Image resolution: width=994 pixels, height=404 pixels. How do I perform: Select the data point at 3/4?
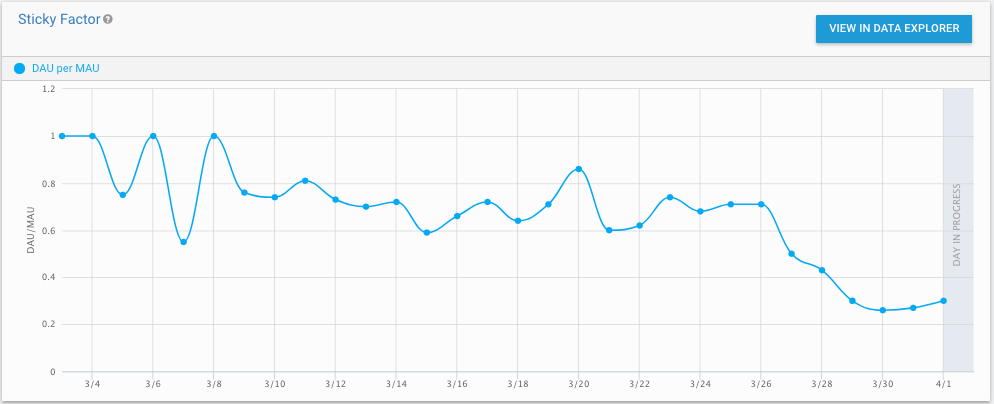[x=92, y=136]
